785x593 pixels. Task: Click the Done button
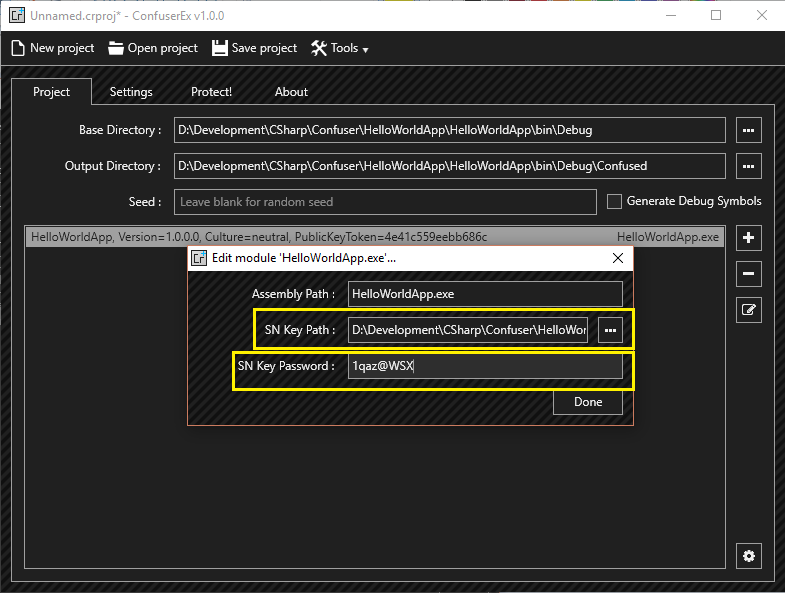pyautogui.click(x=588, y=402)
